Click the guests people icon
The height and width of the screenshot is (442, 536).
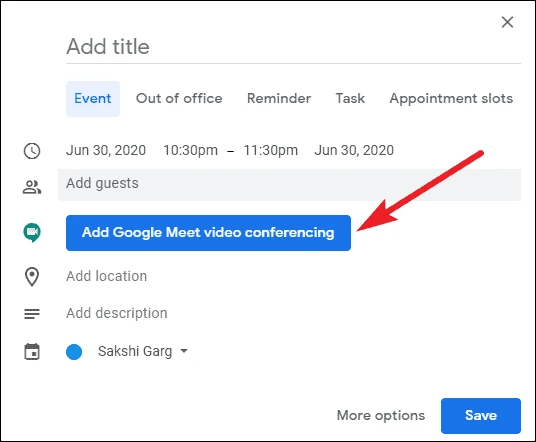point(32,187)
